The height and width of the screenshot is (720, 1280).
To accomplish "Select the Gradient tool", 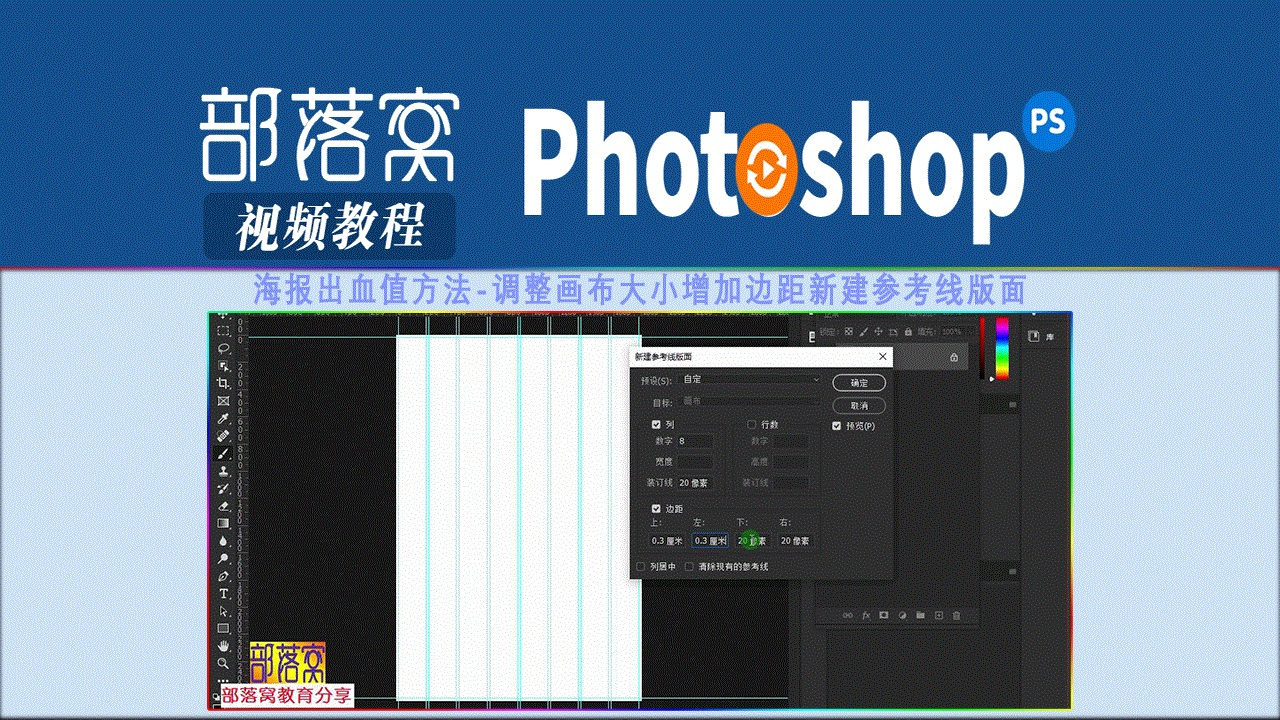I will [223, 523].
